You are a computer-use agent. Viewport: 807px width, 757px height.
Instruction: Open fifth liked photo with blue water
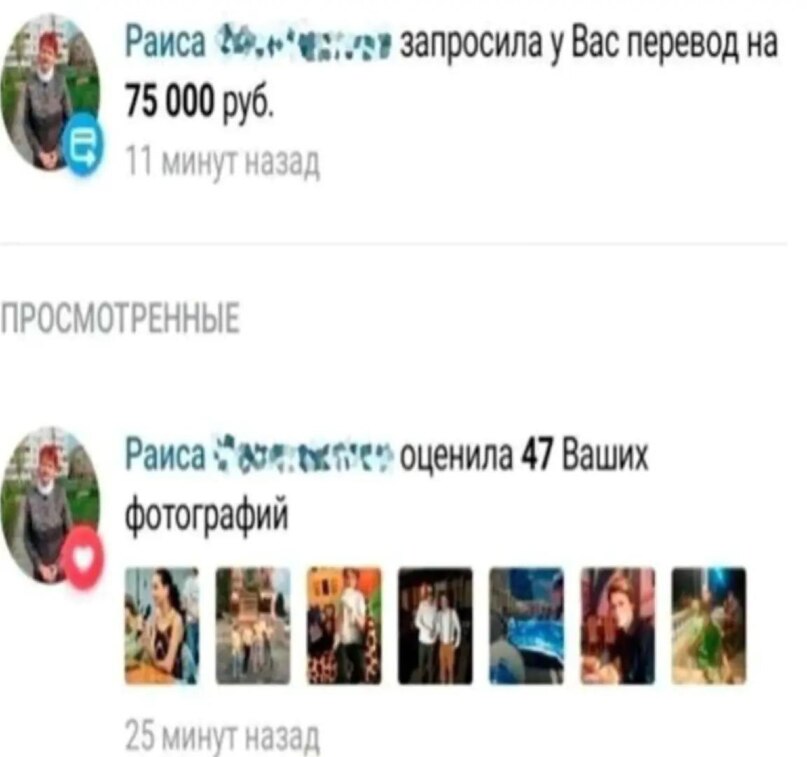point(526,626)
